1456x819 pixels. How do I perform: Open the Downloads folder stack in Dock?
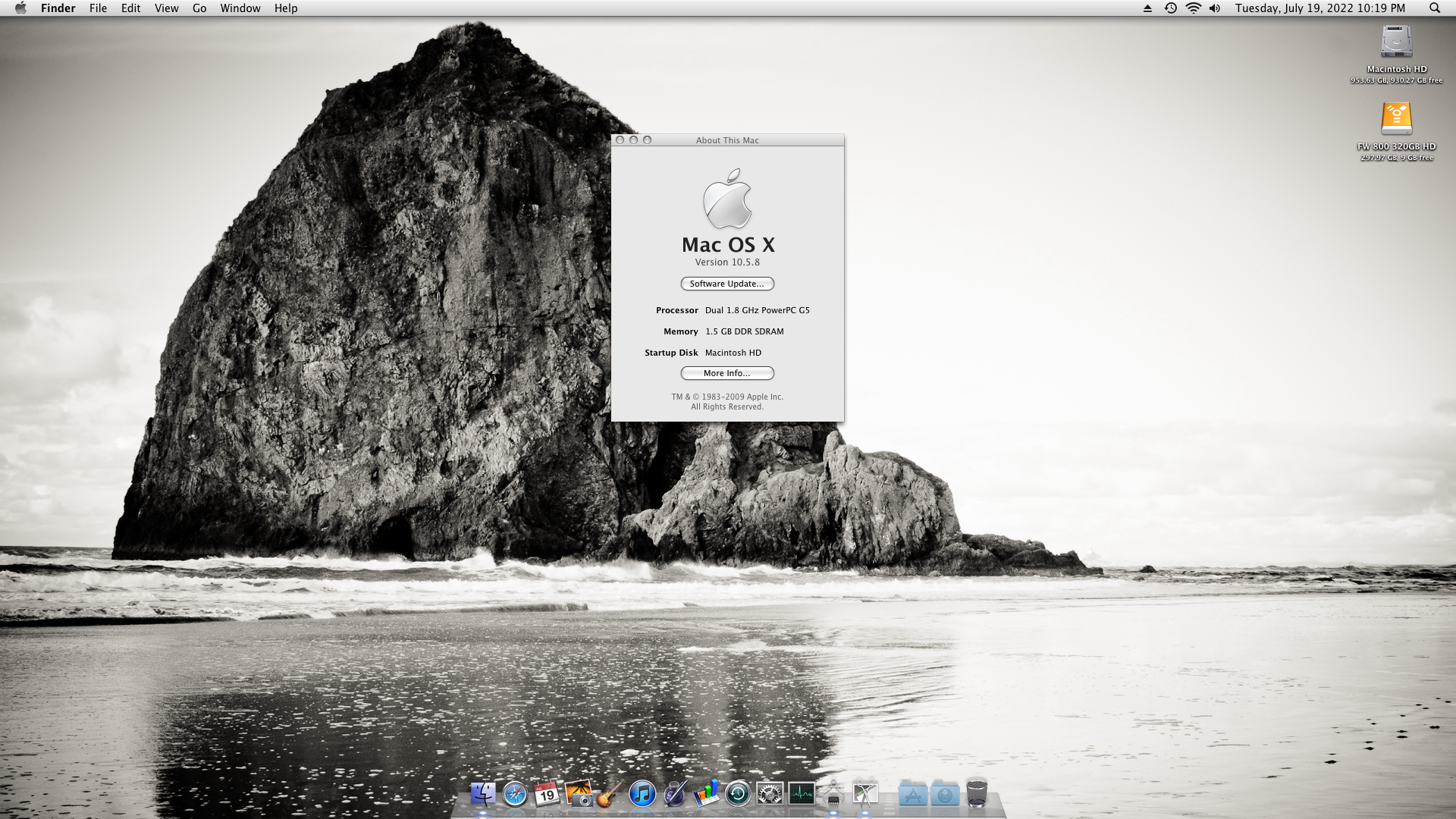tap(945, 794)
